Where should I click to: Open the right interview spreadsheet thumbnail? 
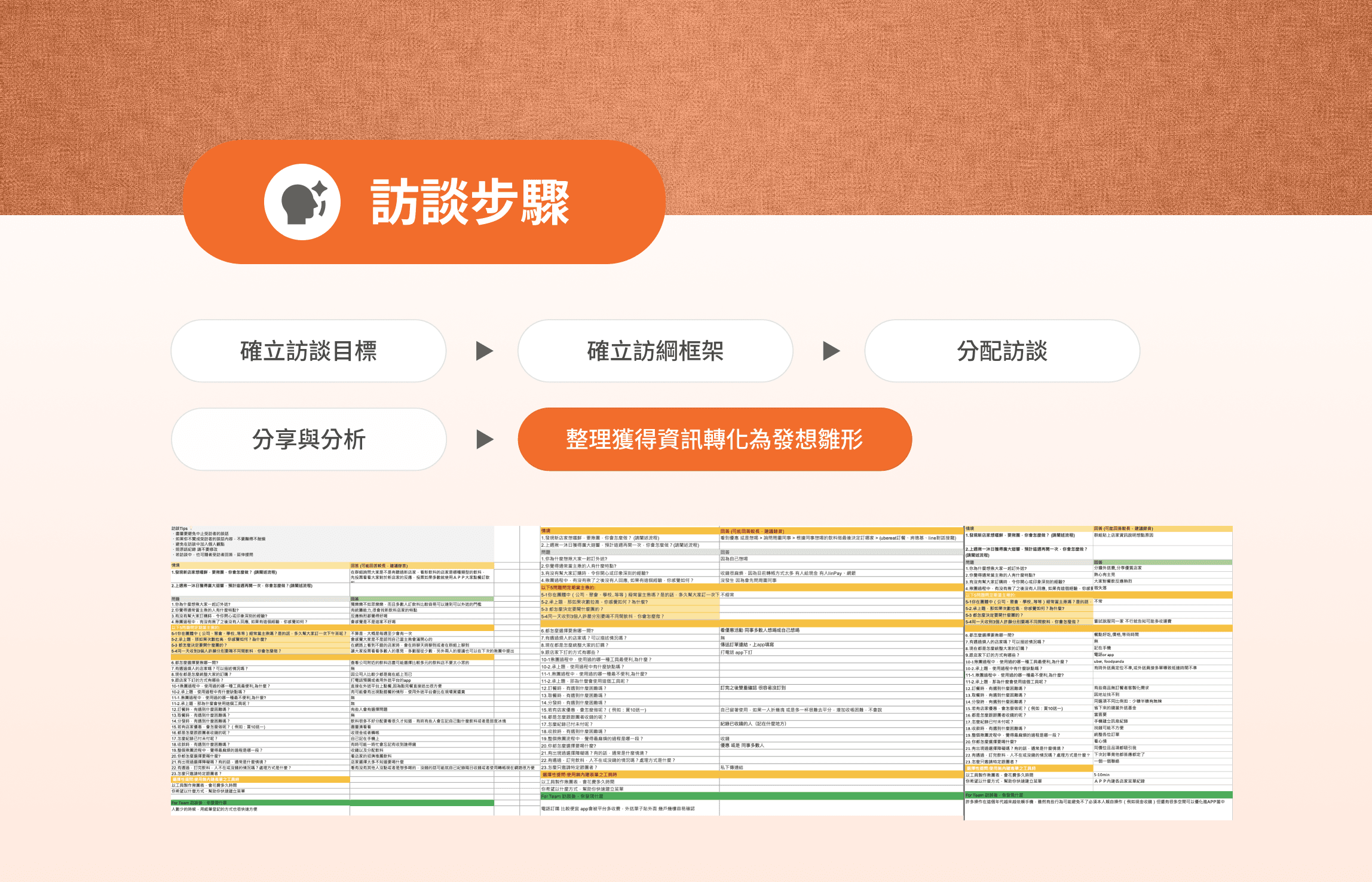coord(1098,672)
